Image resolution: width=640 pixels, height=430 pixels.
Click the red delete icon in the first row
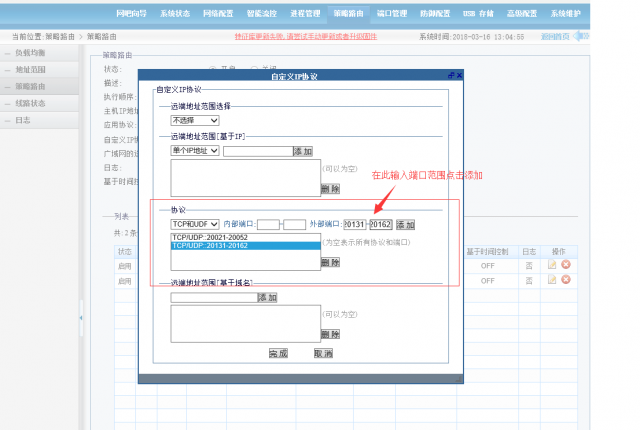pyautogui.click(x=565, y=264)
